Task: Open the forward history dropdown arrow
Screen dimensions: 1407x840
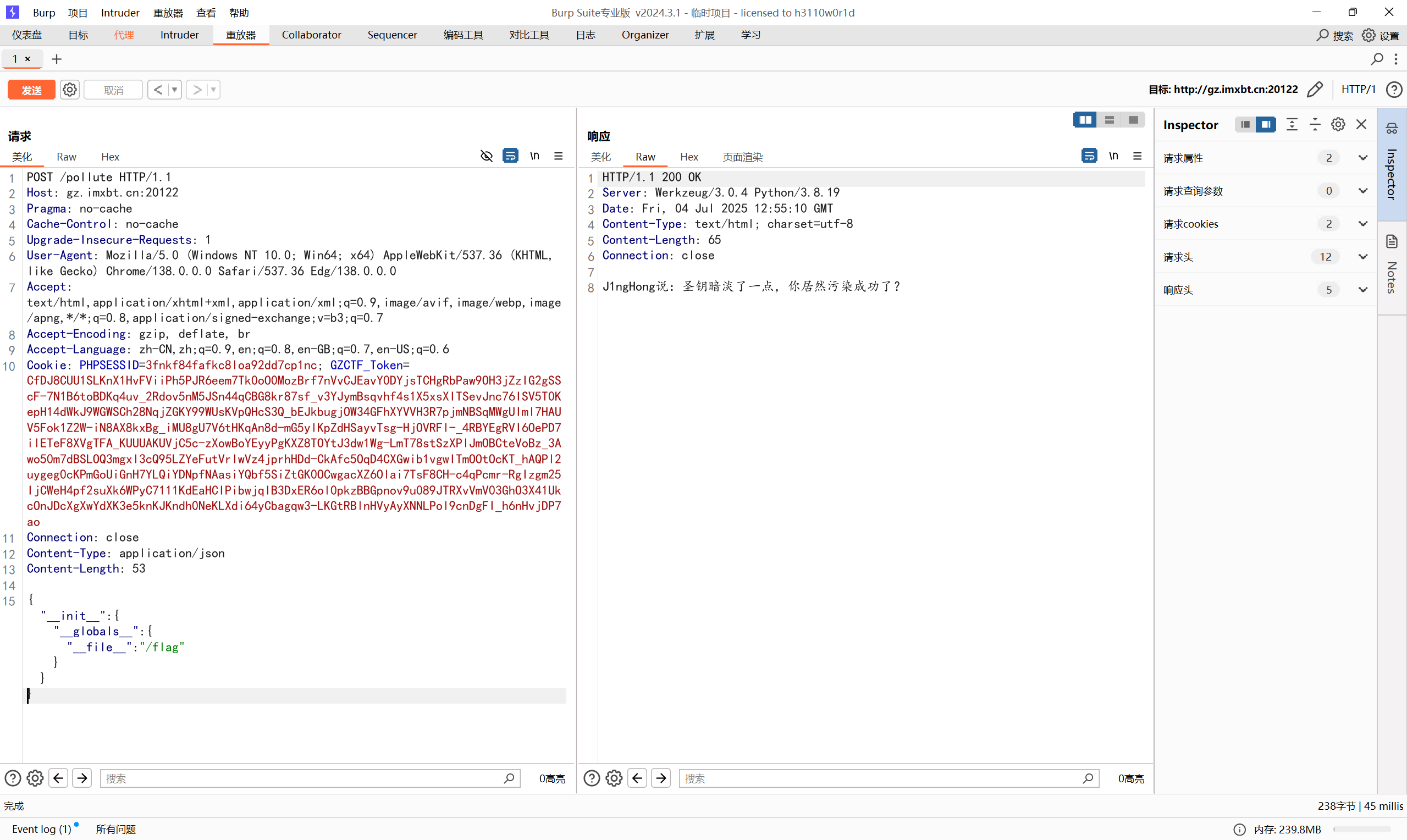Action: click(213, 90)
